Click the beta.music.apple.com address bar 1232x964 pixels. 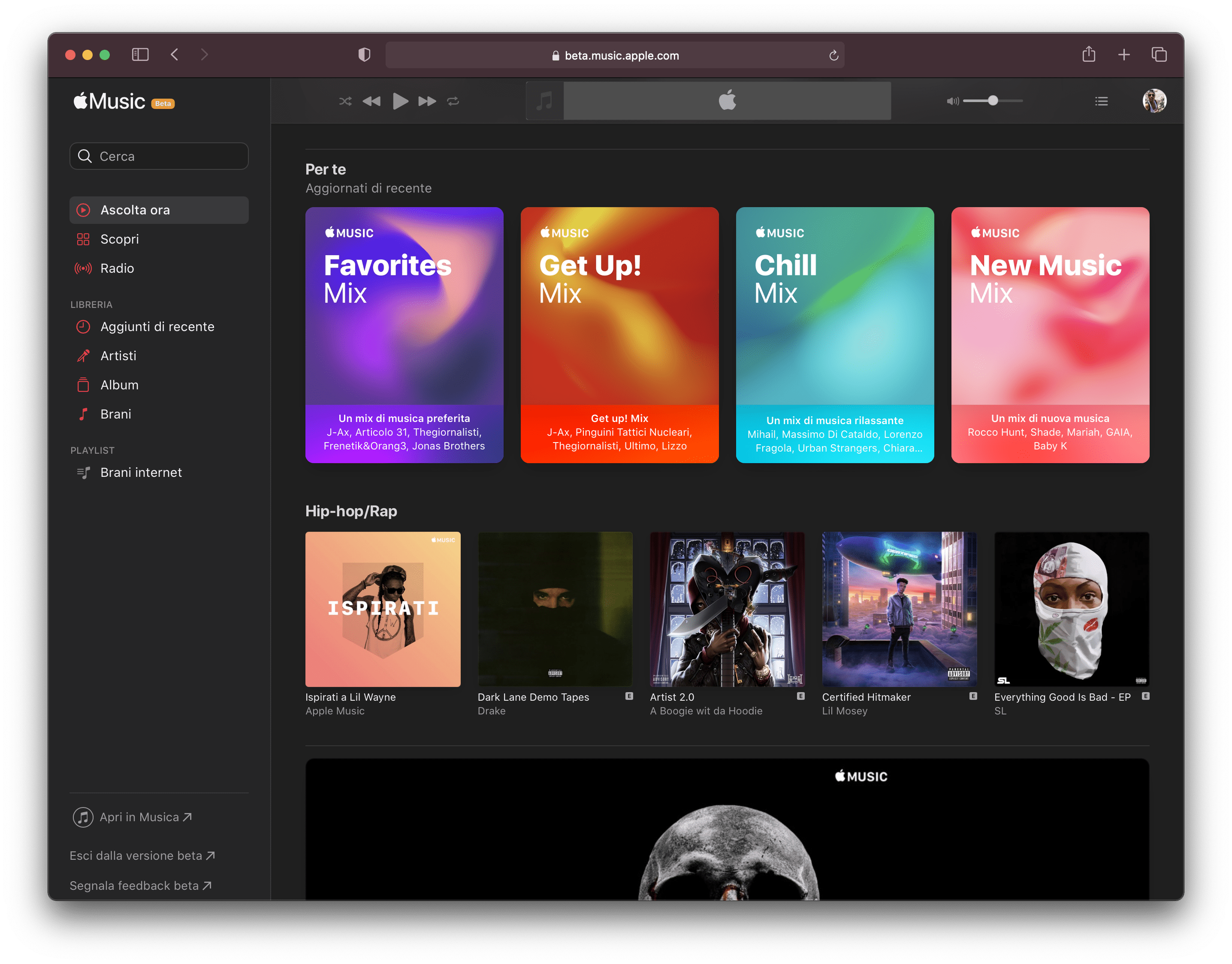[614, 55]
